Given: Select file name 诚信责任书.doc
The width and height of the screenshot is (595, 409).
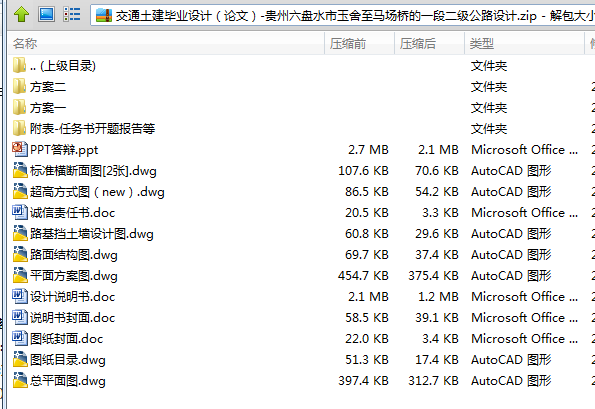Looking at the screenshot, I should (x=72, y=212).
